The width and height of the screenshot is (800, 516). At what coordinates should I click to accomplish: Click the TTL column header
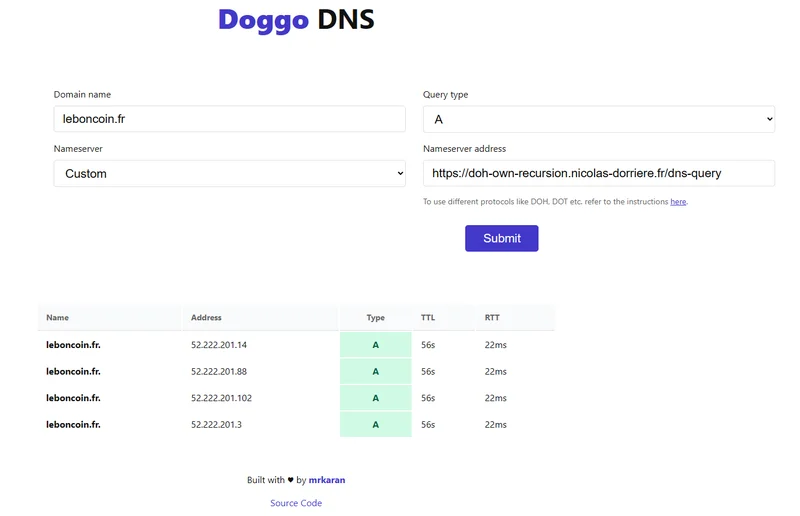coord(428,318)
